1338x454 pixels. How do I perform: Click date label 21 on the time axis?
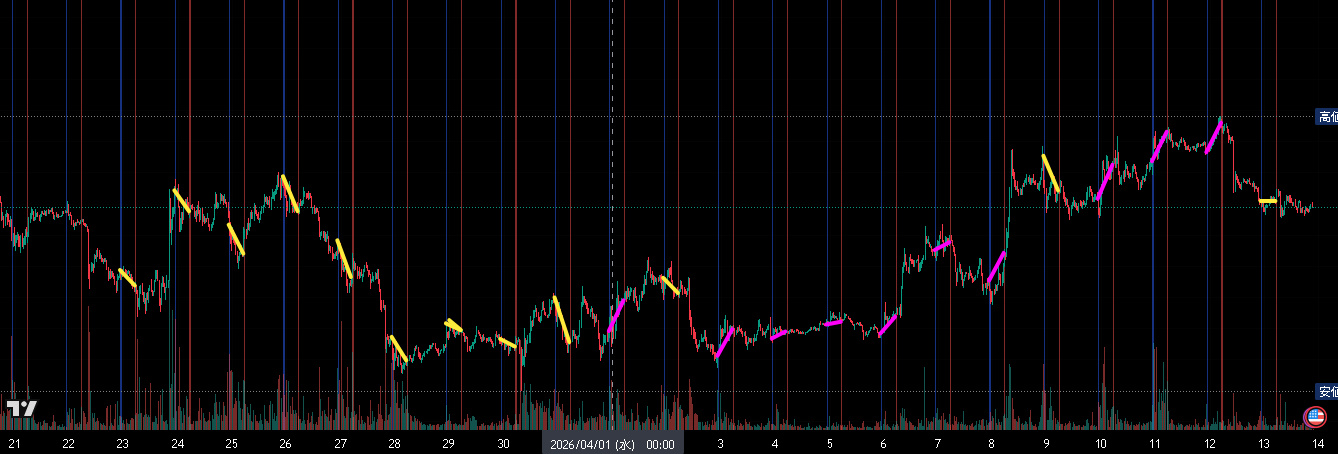(x=14, y=444)
